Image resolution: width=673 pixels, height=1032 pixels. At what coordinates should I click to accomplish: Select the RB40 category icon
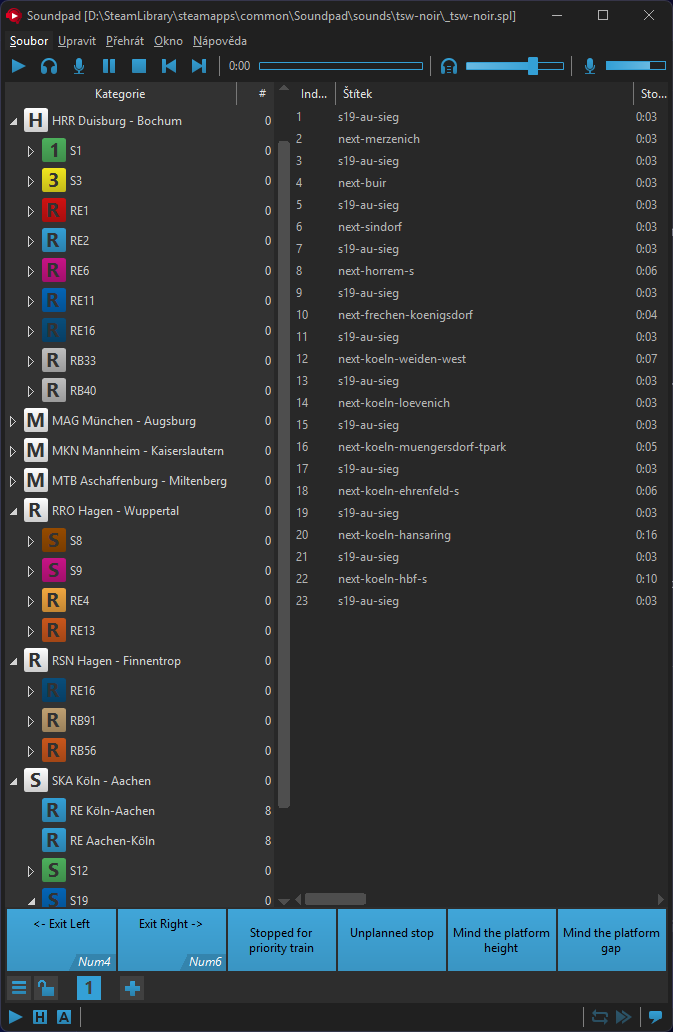point(54,391)
